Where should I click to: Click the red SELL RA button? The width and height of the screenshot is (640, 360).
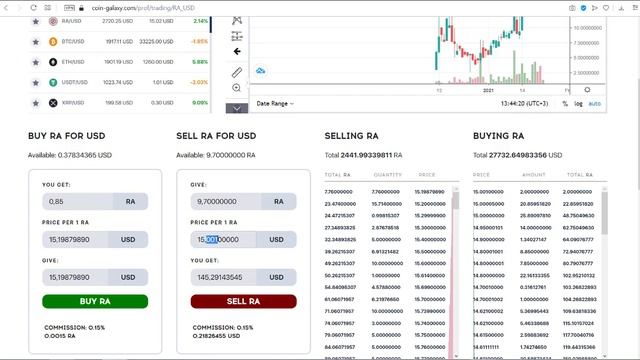coord(243,301)
